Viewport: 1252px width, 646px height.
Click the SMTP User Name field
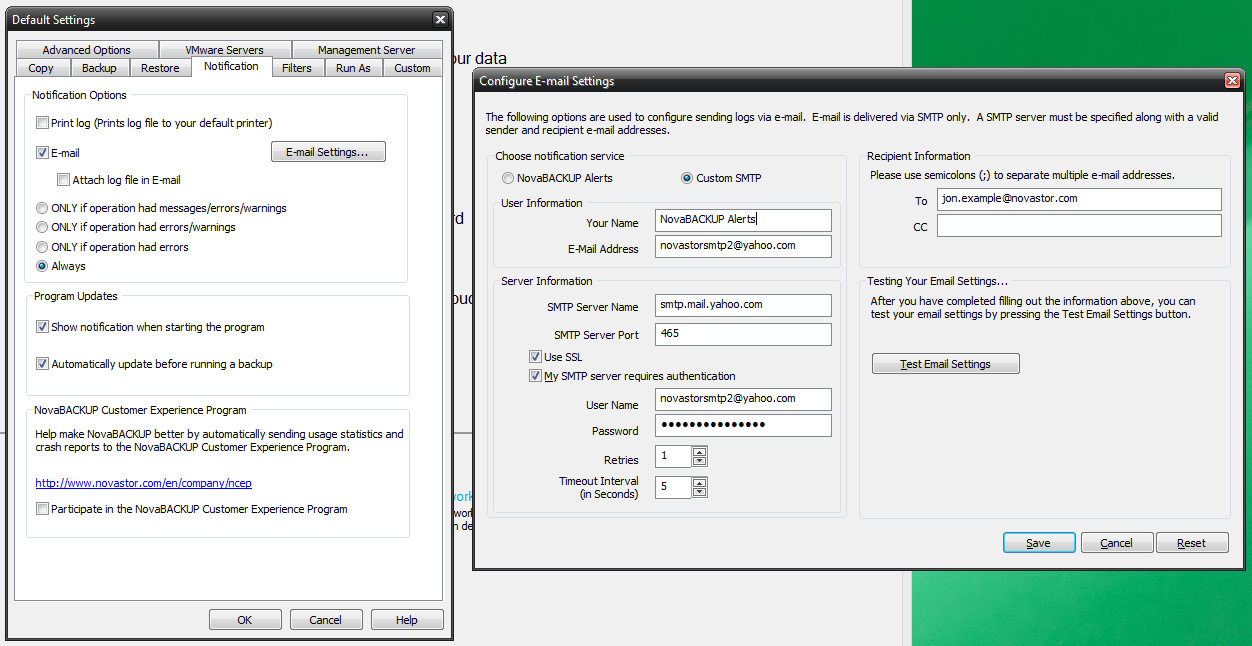coord(743,399)
